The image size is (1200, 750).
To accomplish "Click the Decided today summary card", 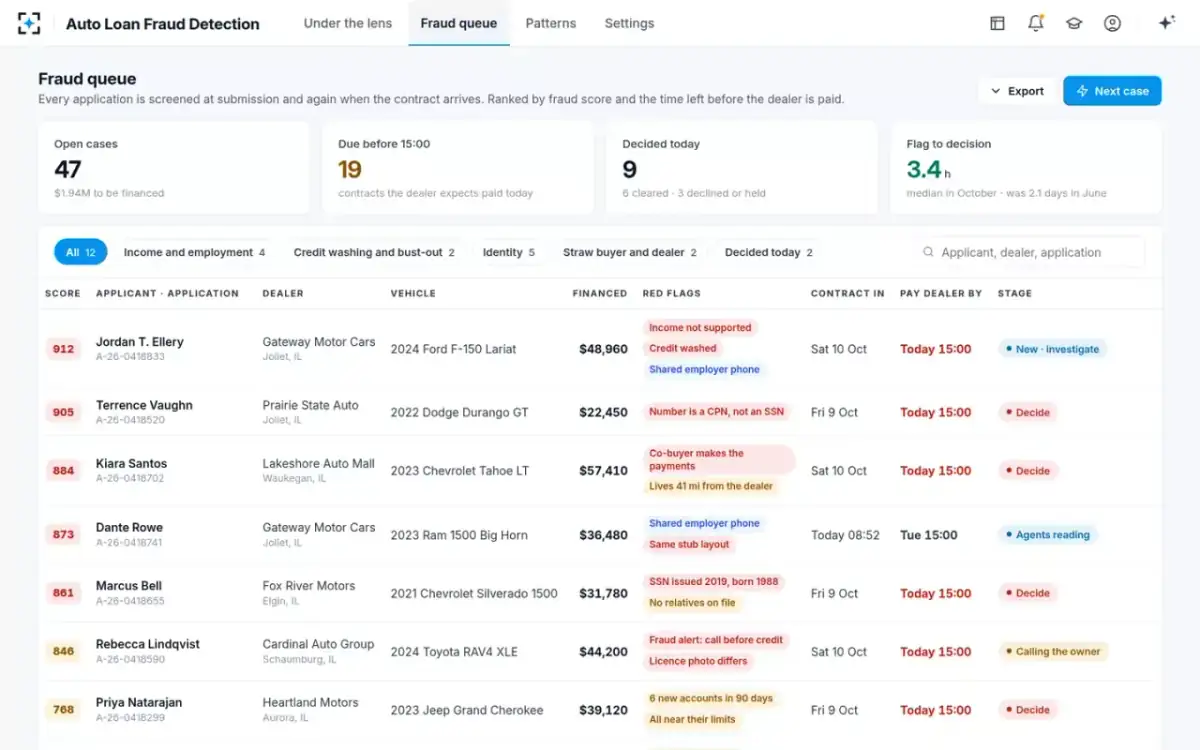I will click(x=742, y=168).
